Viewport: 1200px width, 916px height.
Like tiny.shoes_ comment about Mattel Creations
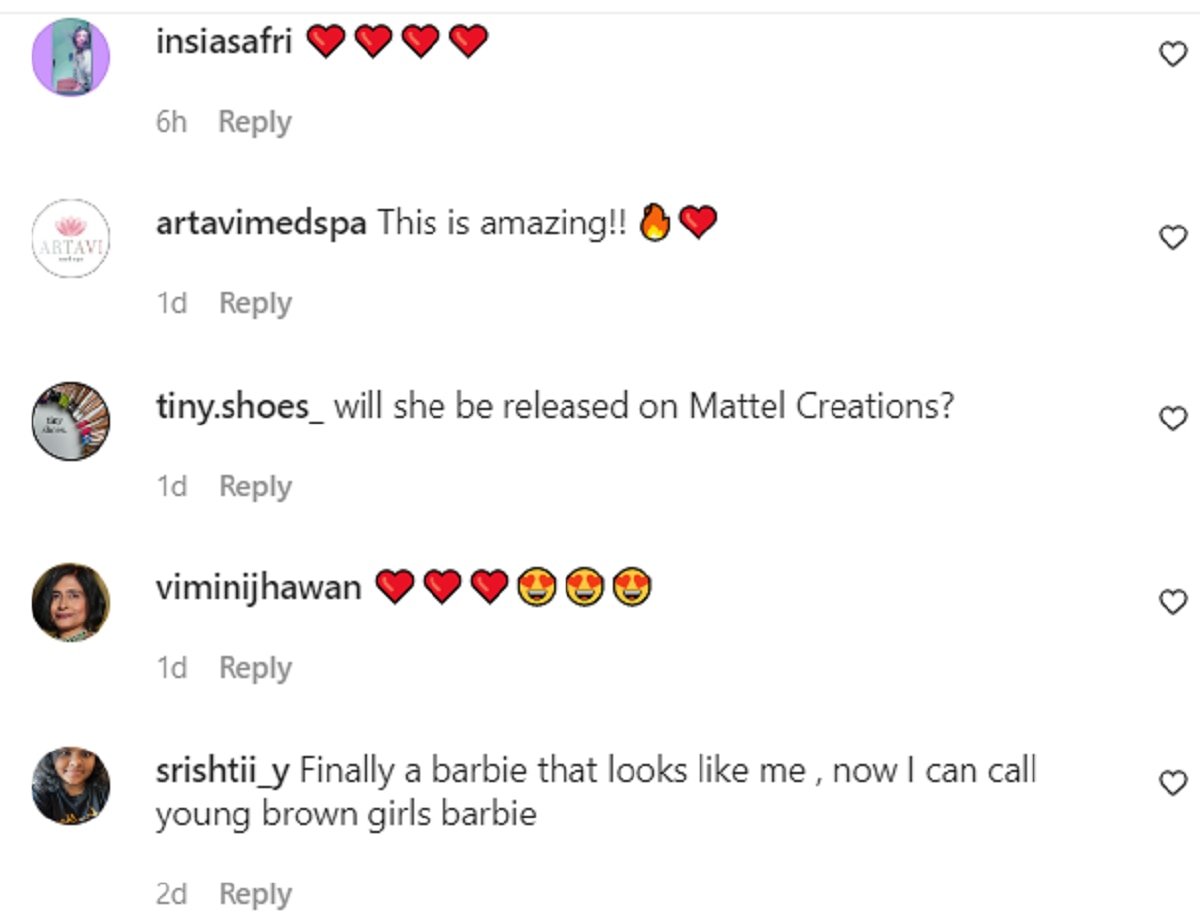[x=1172, y=418]
